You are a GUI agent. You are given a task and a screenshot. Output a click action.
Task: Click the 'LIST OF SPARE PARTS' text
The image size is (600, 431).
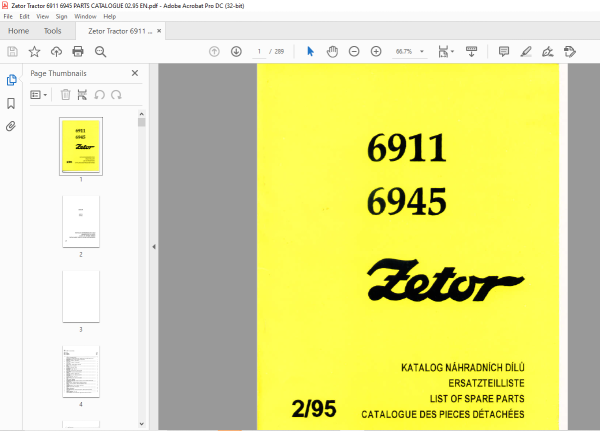tap(477, 399)
